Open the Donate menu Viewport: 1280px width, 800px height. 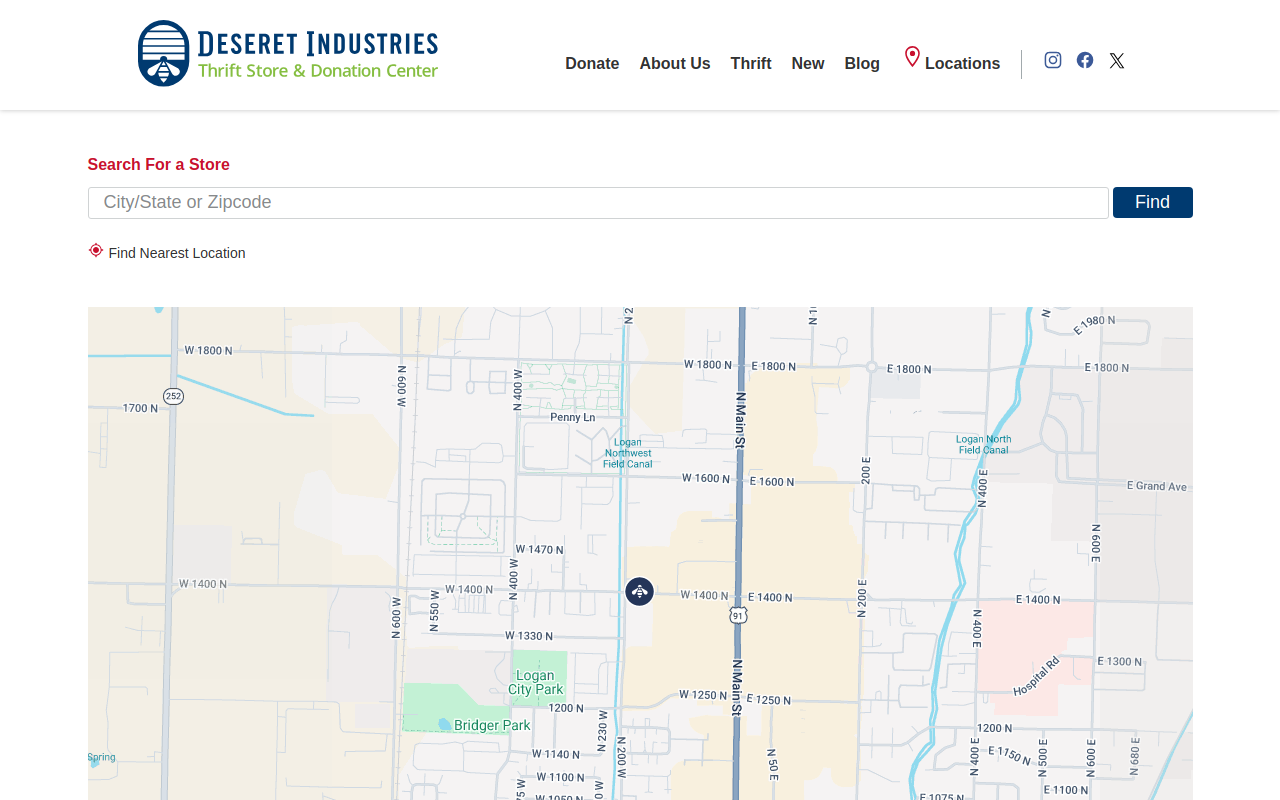(592, 64)
